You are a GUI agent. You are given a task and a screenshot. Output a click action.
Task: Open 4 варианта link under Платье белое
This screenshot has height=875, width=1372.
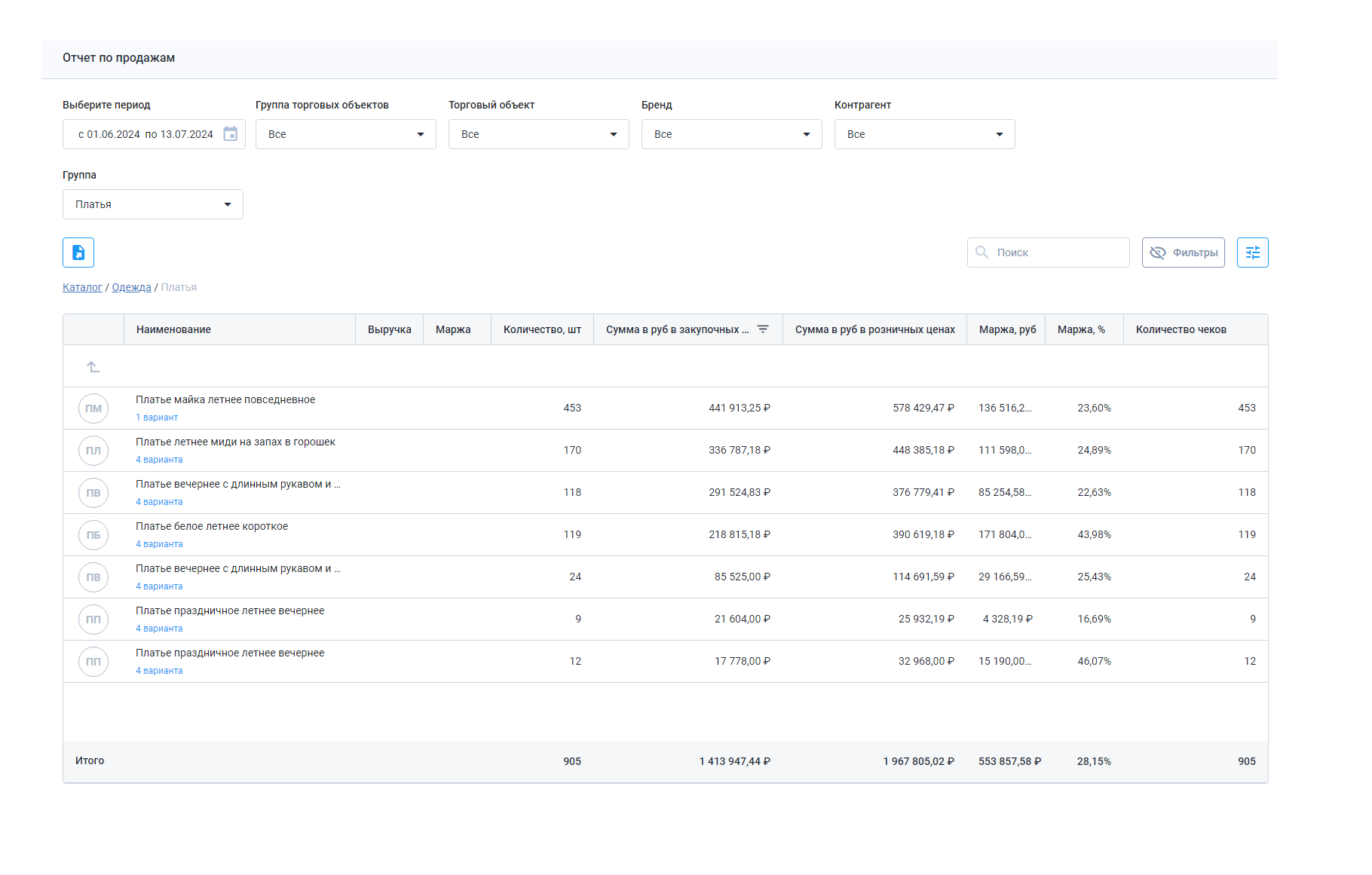159,544
